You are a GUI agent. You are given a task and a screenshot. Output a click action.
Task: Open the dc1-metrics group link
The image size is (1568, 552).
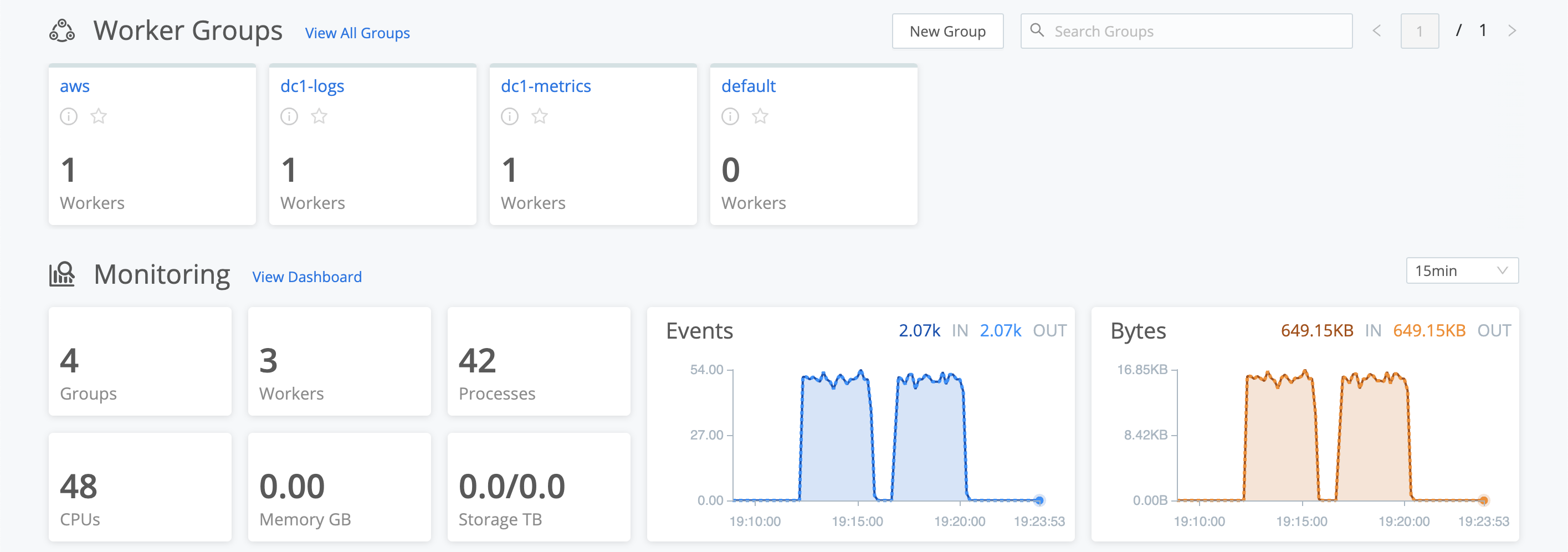click(x=545, y=86)
